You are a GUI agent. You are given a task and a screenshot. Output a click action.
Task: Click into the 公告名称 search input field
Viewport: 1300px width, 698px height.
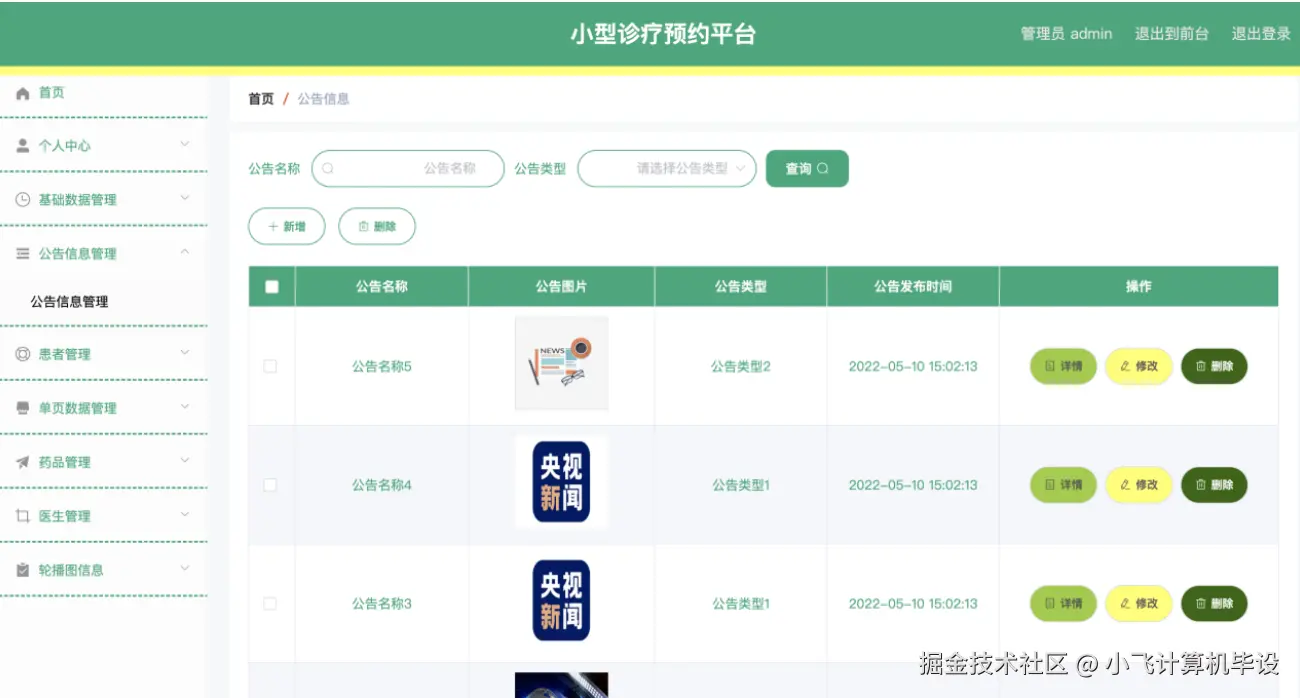(x=408, y=169)
